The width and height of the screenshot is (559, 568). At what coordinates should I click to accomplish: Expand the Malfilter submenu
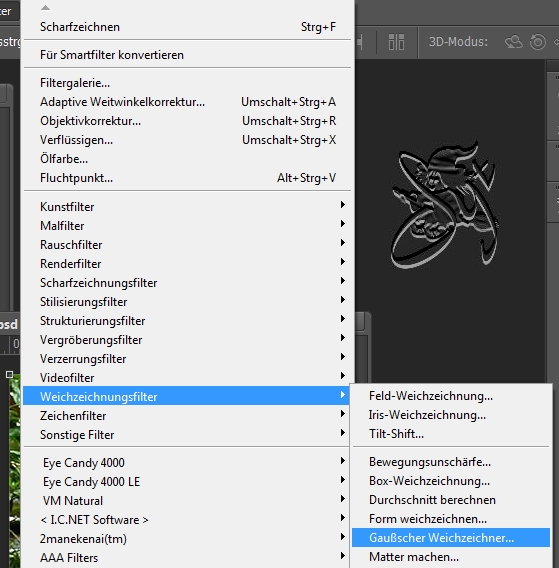pyautogui.click(x=187, y=226)
